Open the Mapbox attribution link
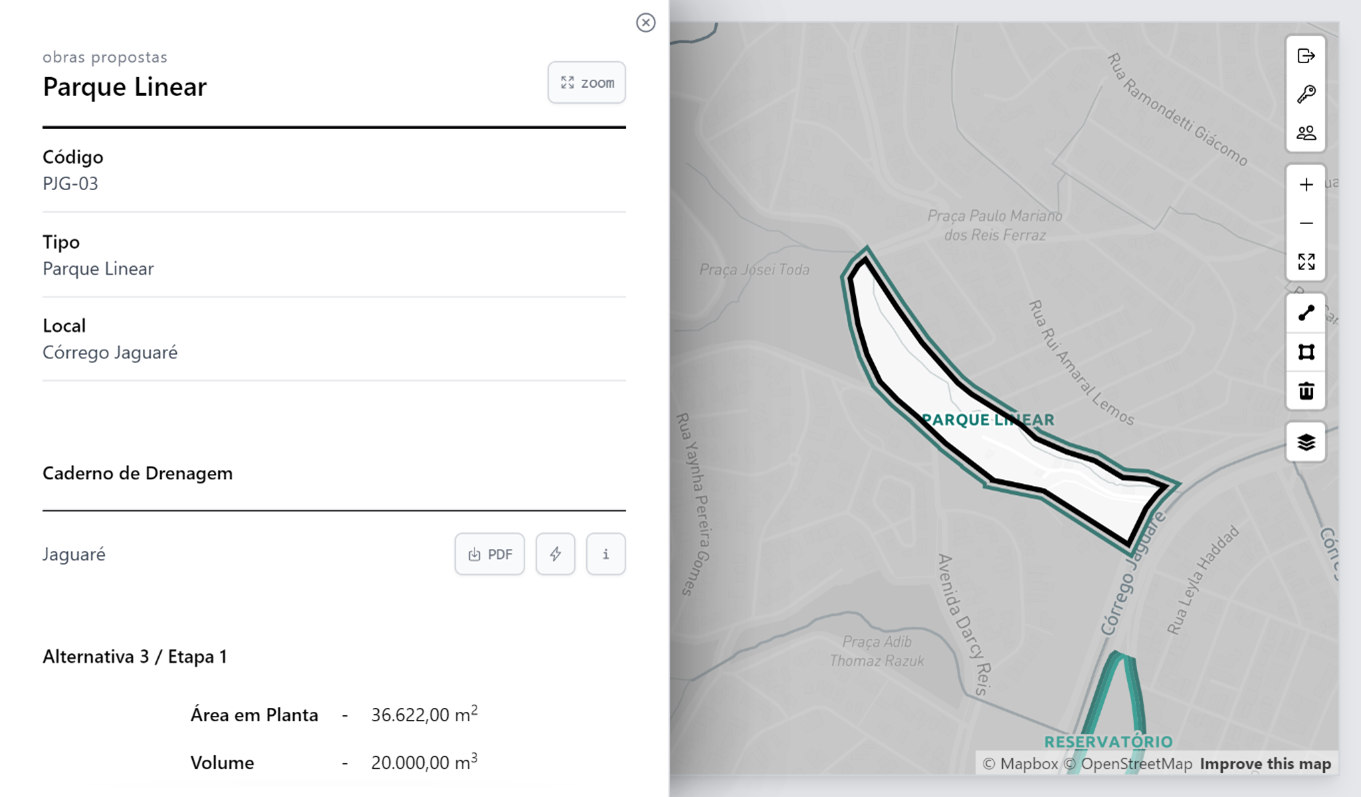 click(1020, 764)
